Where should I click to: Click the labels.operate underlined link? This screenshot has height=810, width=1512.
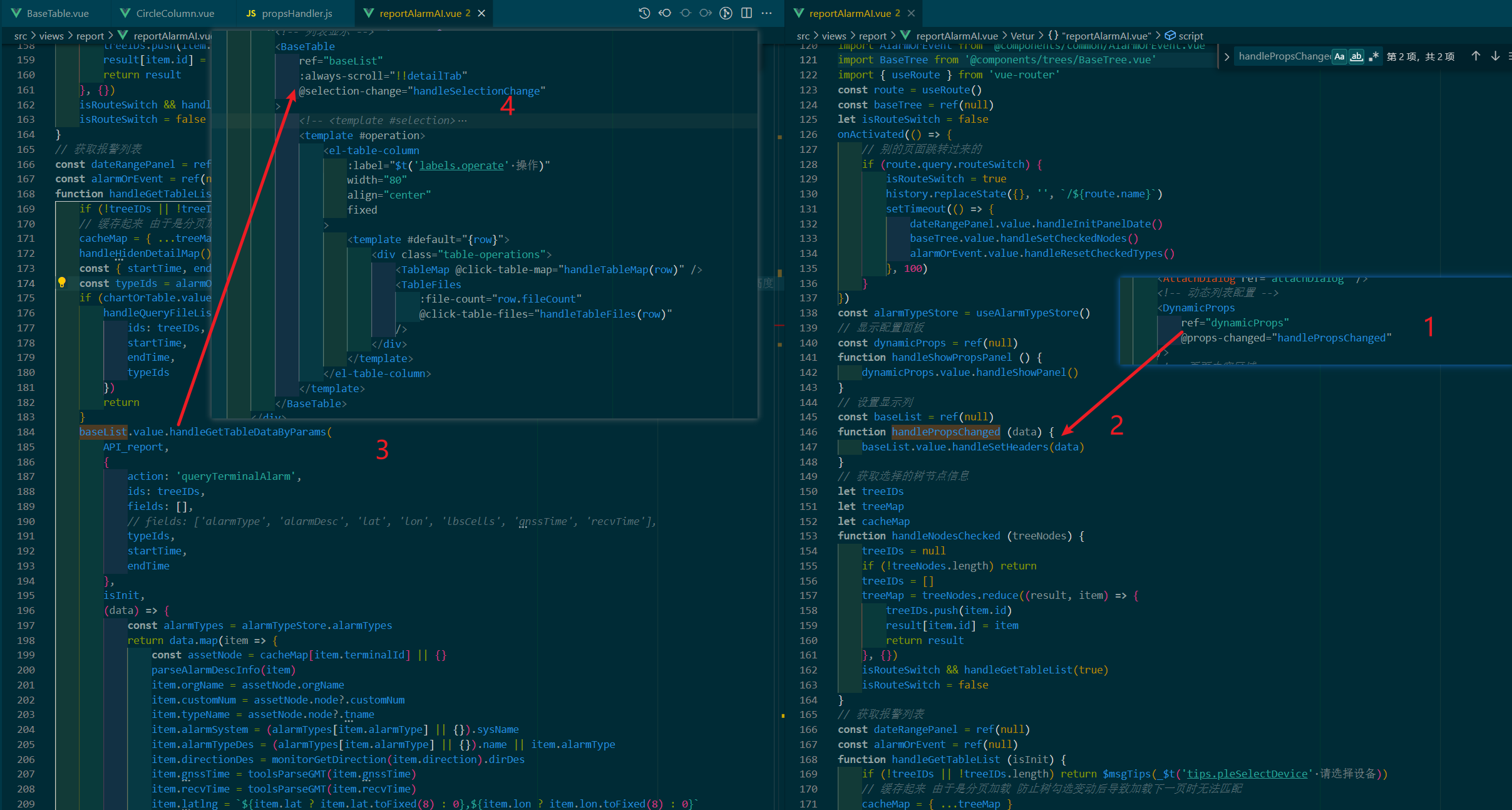[x=461, y=165]
